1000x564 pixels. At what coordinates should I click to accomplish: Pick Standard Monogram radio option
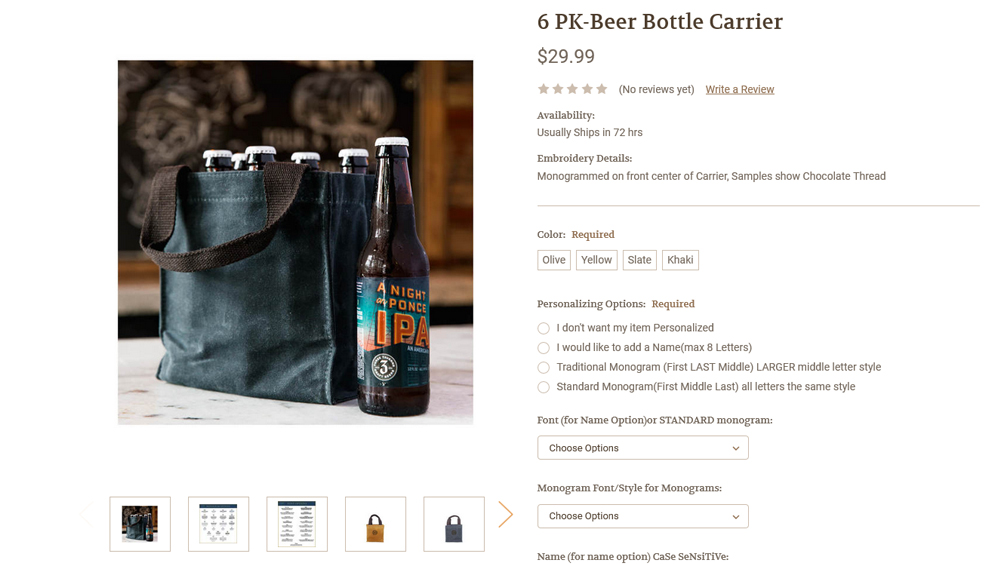point(543,387)
